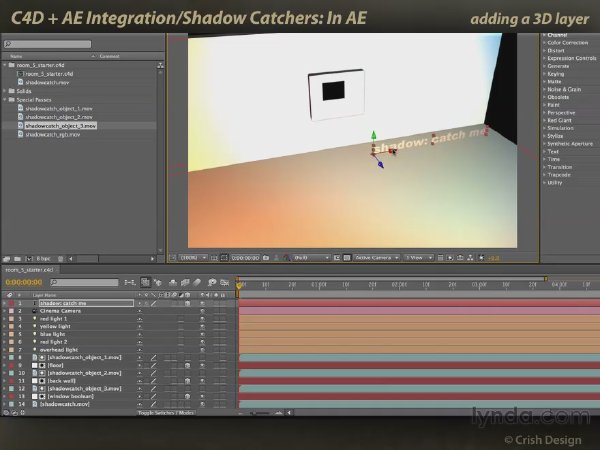600x450 pixels.
Task: Toggle Pixel Aspect Ratio Correction in the viewer
Action: coord(440,258)
